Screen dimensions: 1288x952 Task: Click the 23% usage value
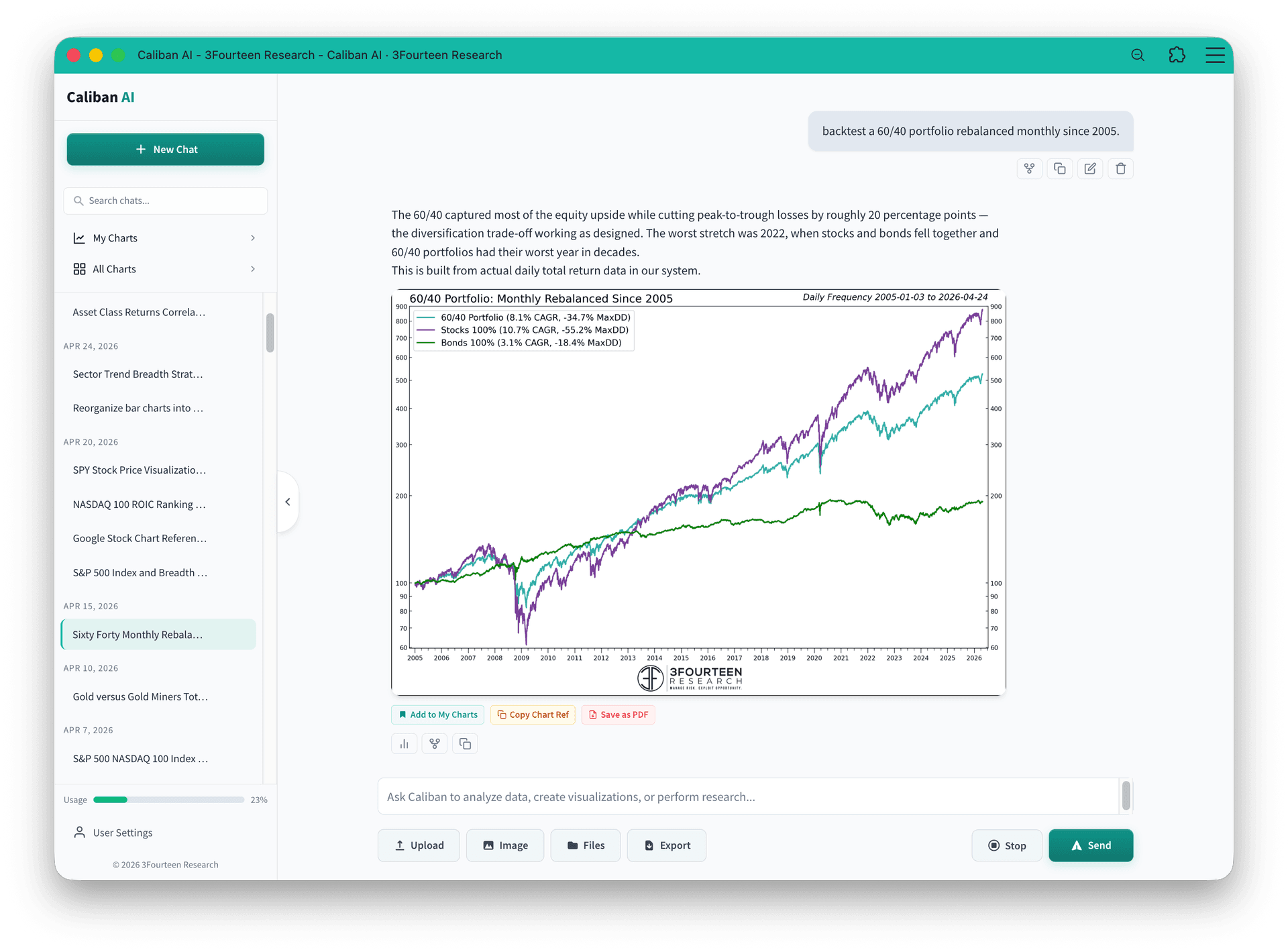[x=259, y=800]
